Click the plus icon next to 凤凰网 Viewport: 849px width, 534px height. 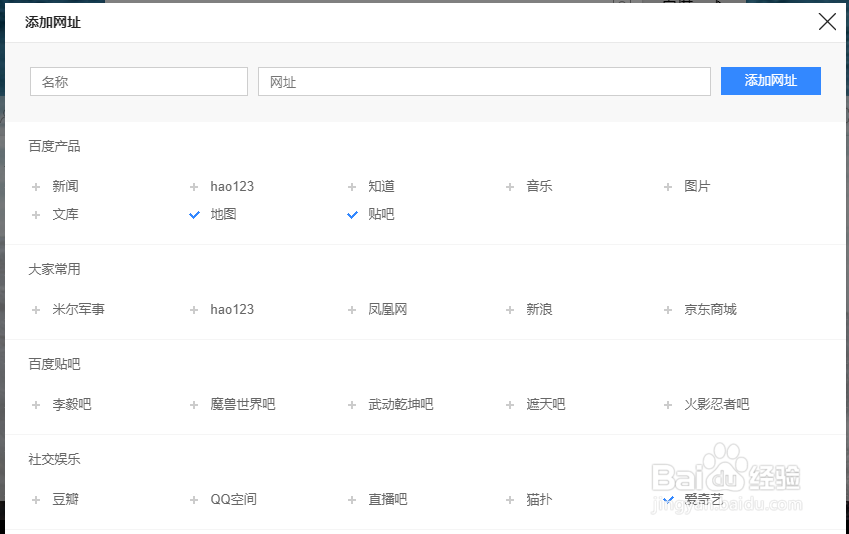pyautogui.click(x=352, y=310)
